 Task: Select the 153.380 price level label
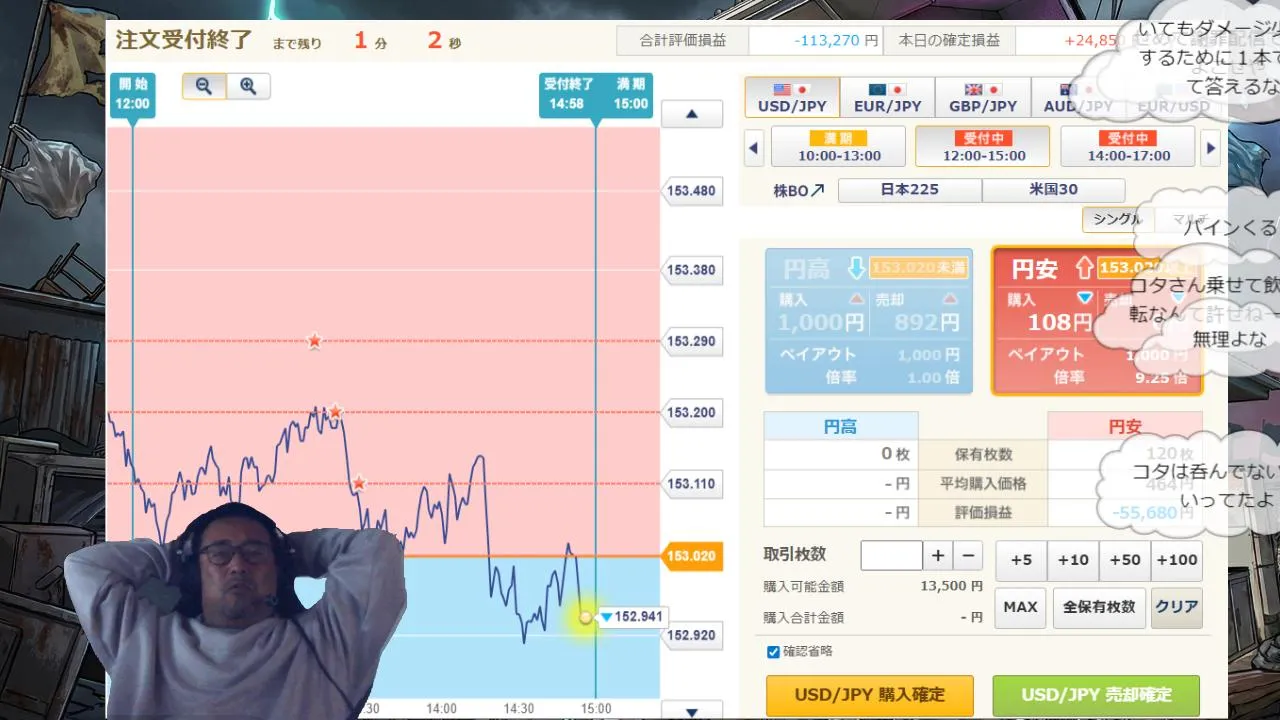tap(692, 270)
